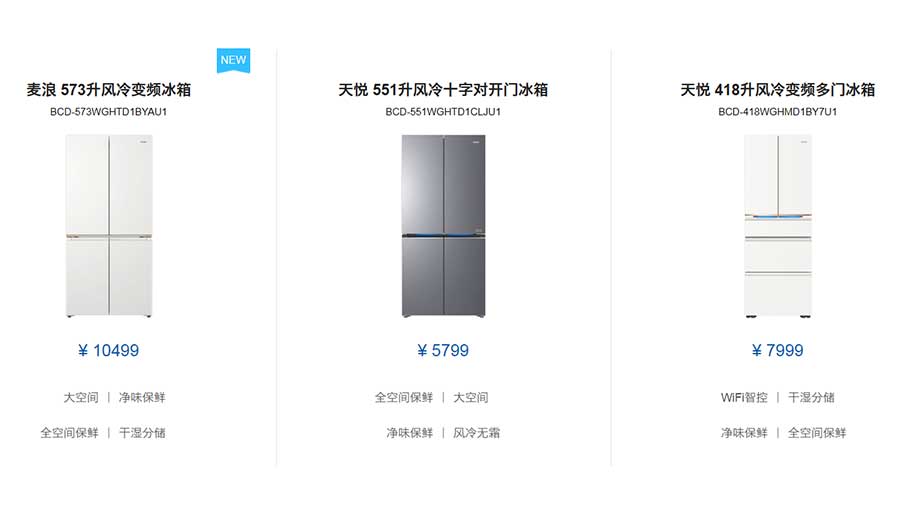Click the ¥ 10499 price
Viewport: 900px width, 510px height.
(109, 351)
